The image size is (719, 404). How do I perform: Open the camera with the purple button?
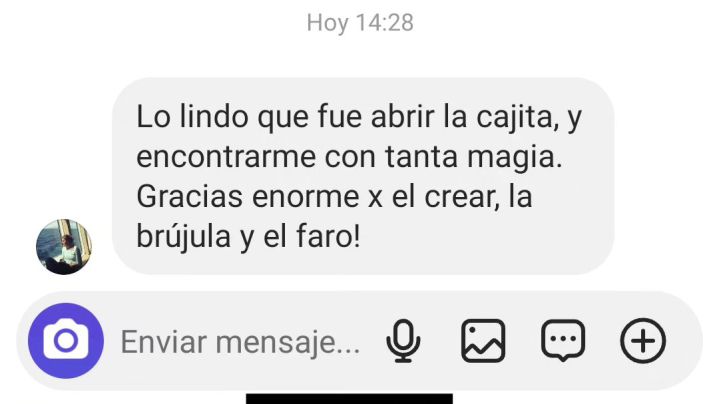tap(66, 341)
